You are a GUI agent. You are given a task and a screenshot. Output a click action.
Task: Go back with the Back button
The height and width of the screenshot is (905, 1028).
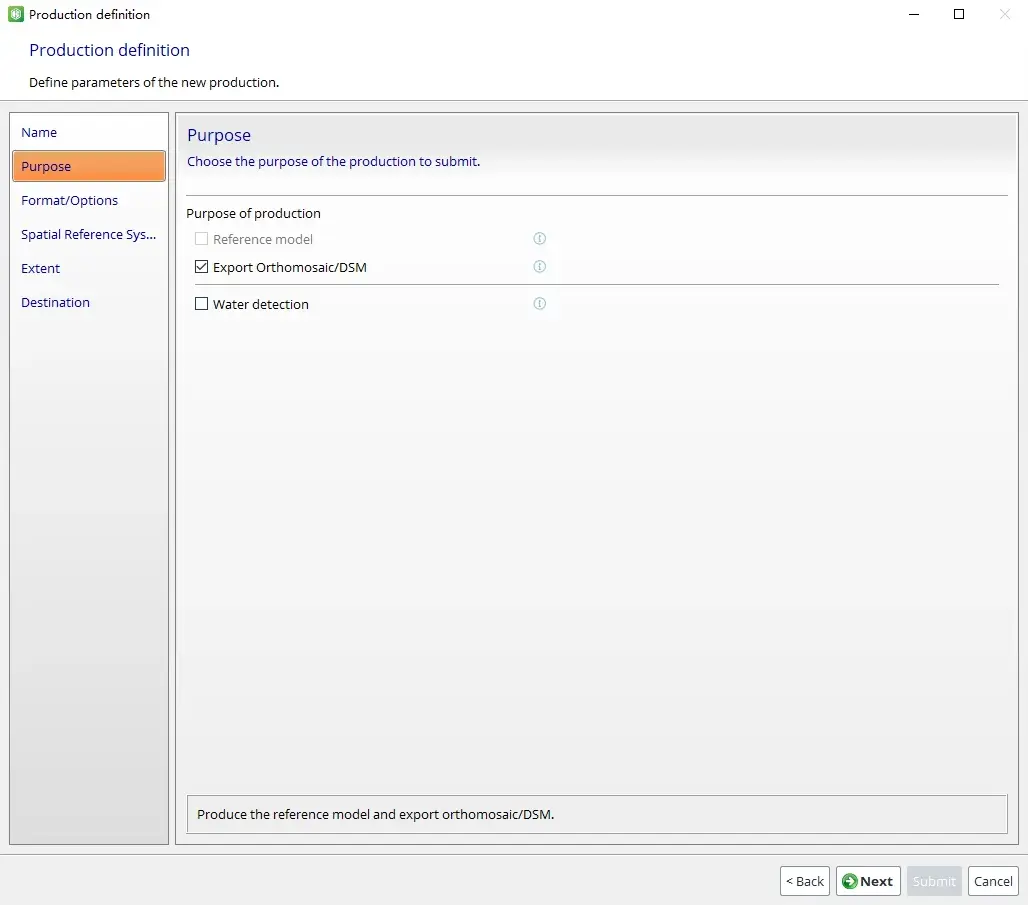click(805, 881)
